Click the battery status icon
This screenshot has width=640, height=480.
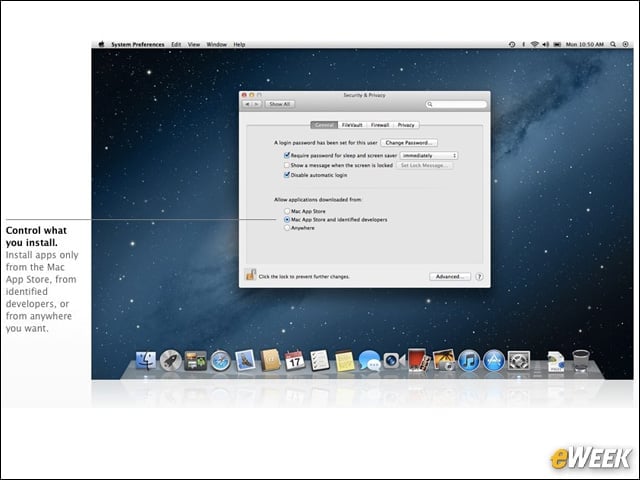pos(557,44)
